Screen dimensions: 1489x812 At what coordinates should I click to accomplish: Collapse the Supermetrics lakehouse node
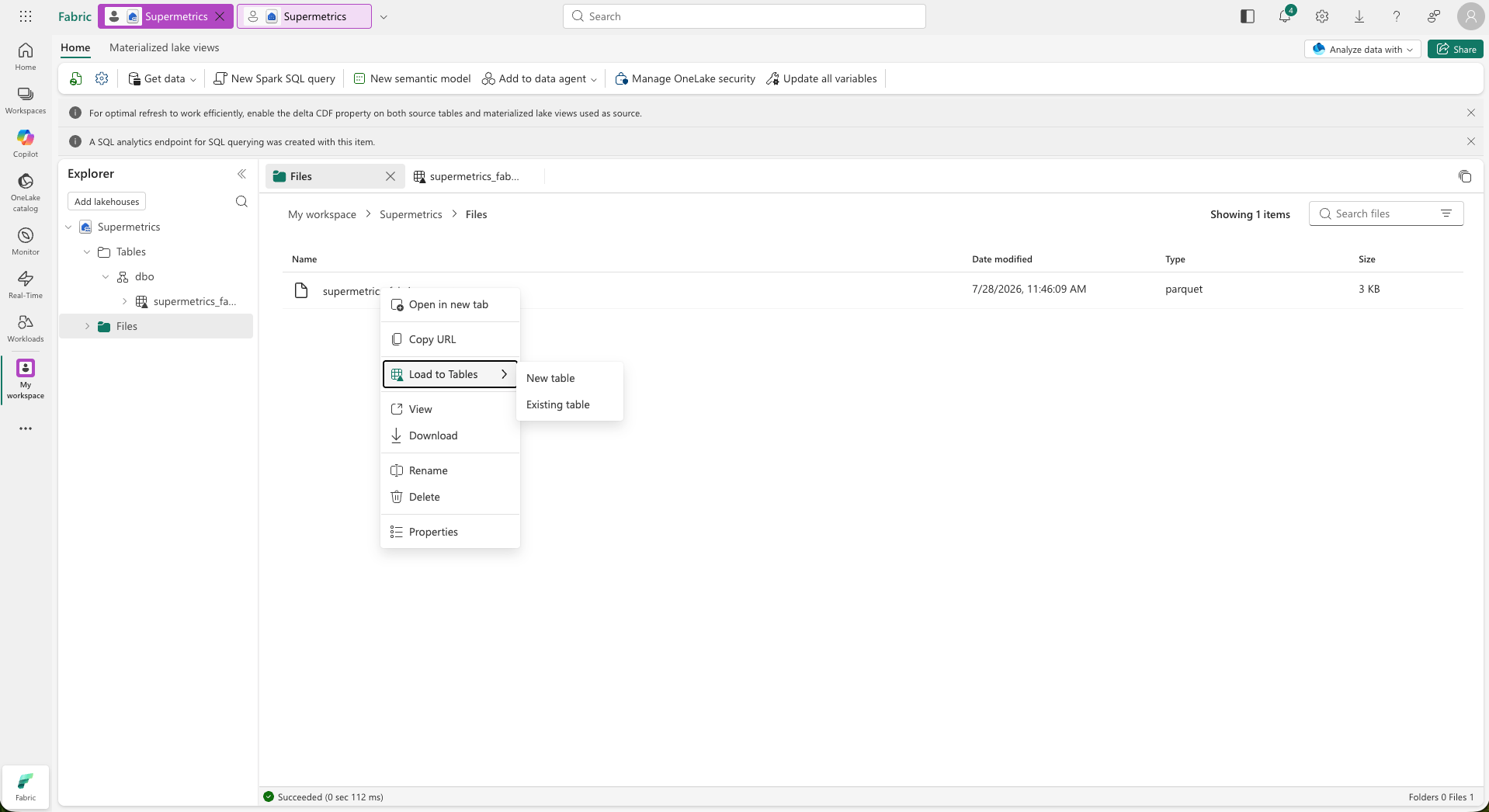point(68,227)
